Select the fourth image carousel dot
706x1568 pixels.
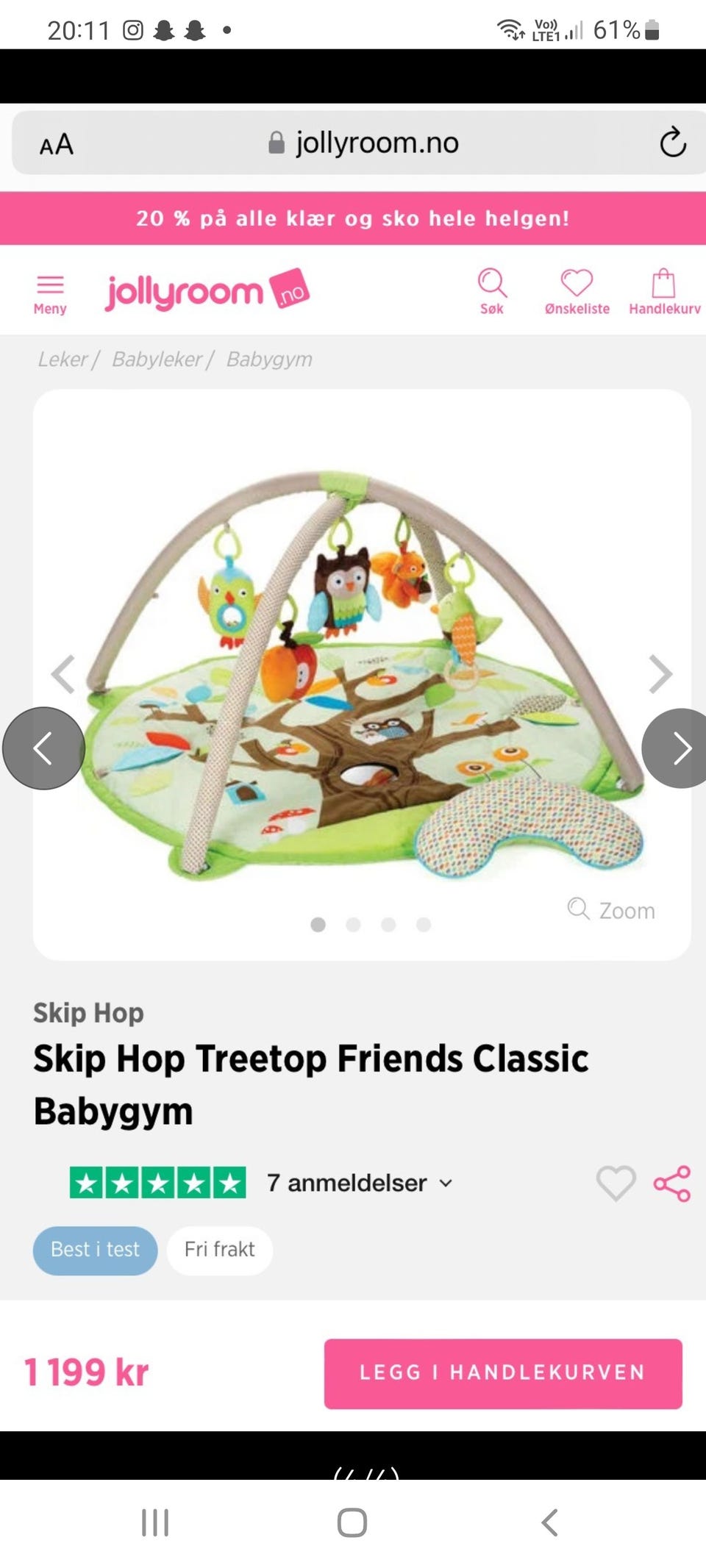coord(424,925)
